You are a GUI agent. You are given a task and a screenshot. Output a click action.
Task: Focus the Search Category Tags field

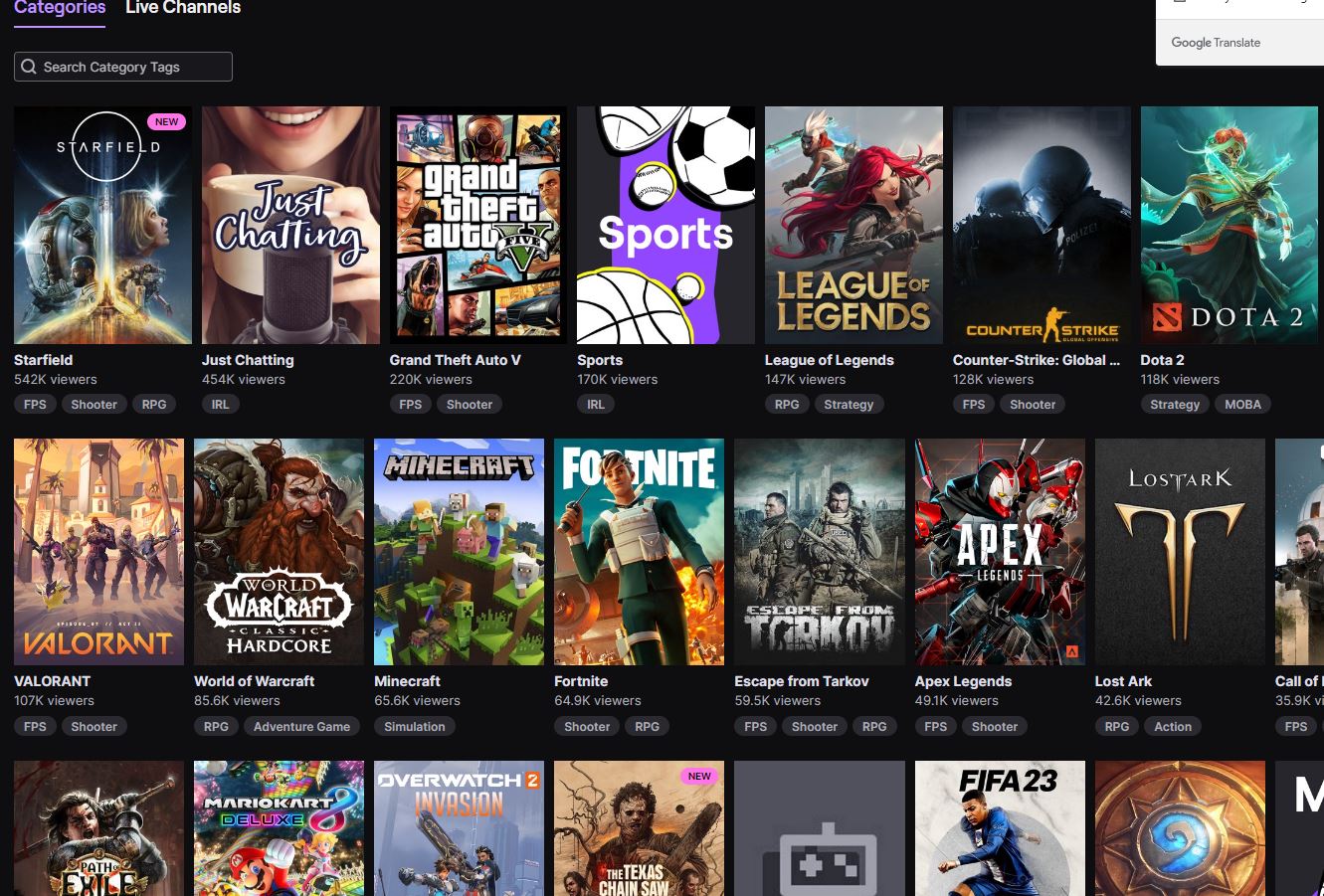(123, 67)
